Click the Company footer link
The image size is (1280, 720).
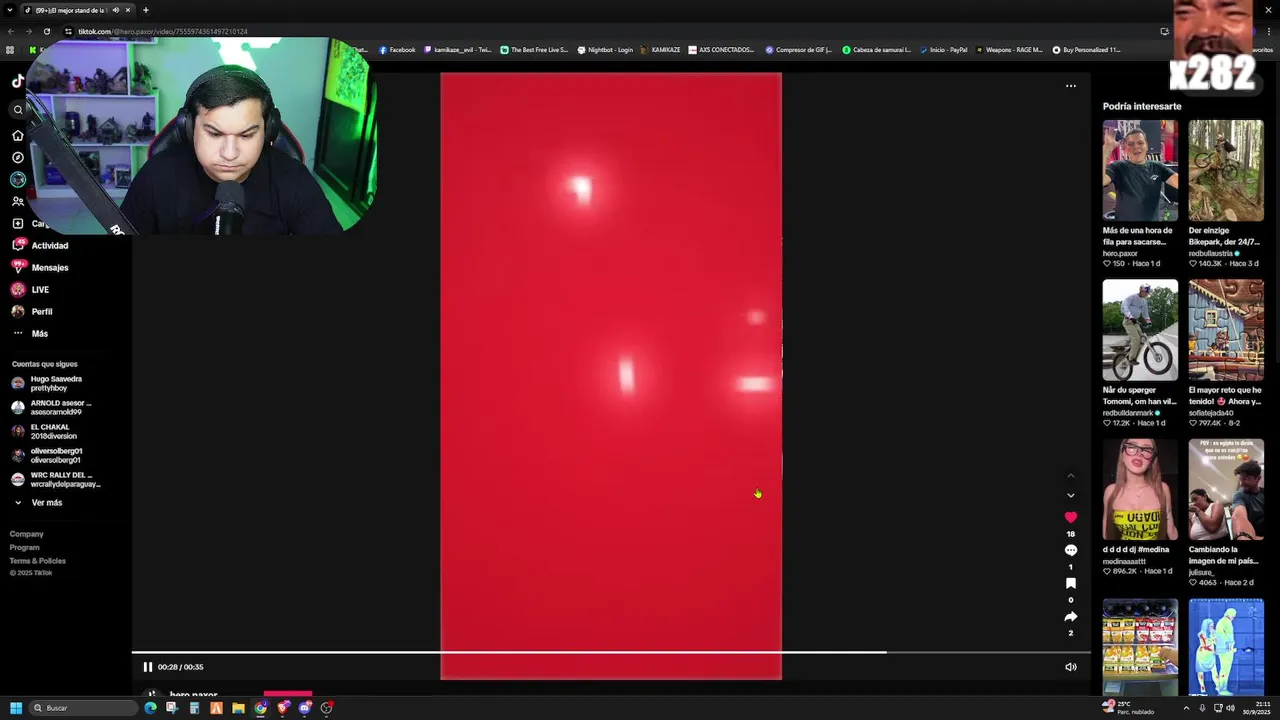(27, 534)
